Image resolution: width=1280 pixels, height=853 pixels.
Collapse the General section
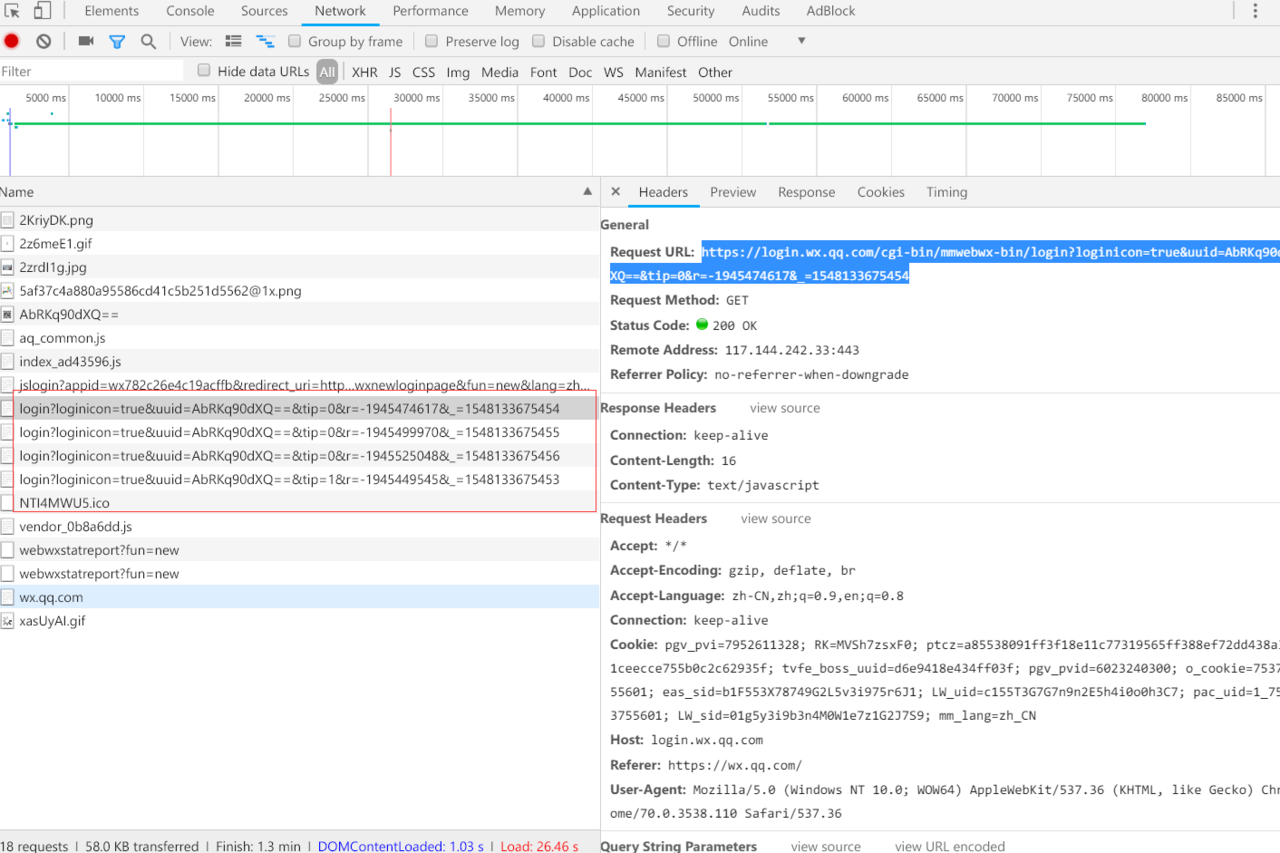(625, 225)
